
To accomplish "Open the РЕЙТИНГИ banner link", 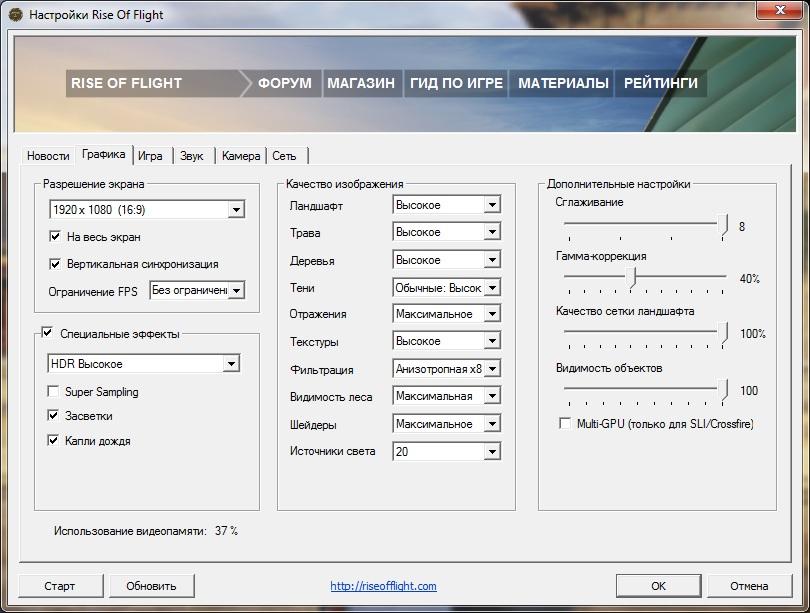I will 661,83.
